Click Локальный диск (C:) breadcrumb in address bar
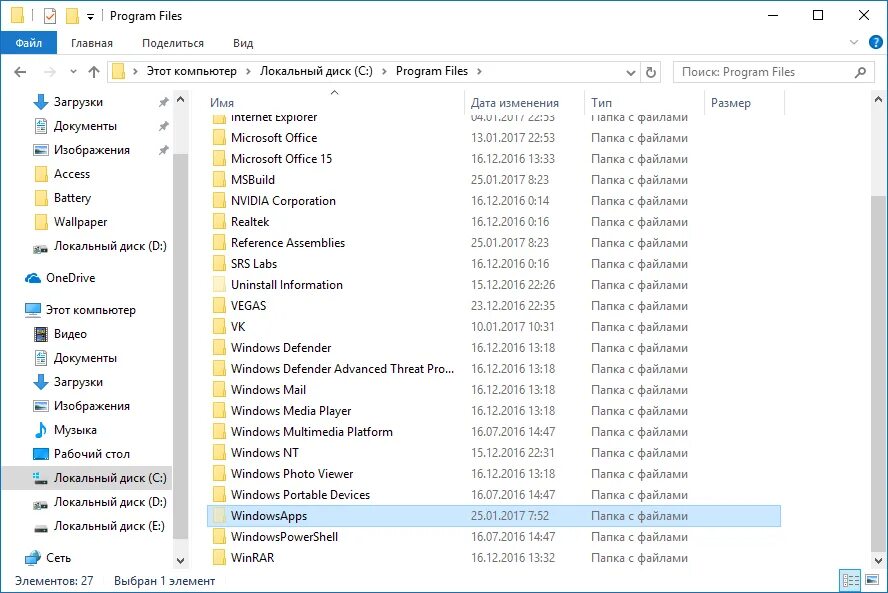 [x=316, y=71]
